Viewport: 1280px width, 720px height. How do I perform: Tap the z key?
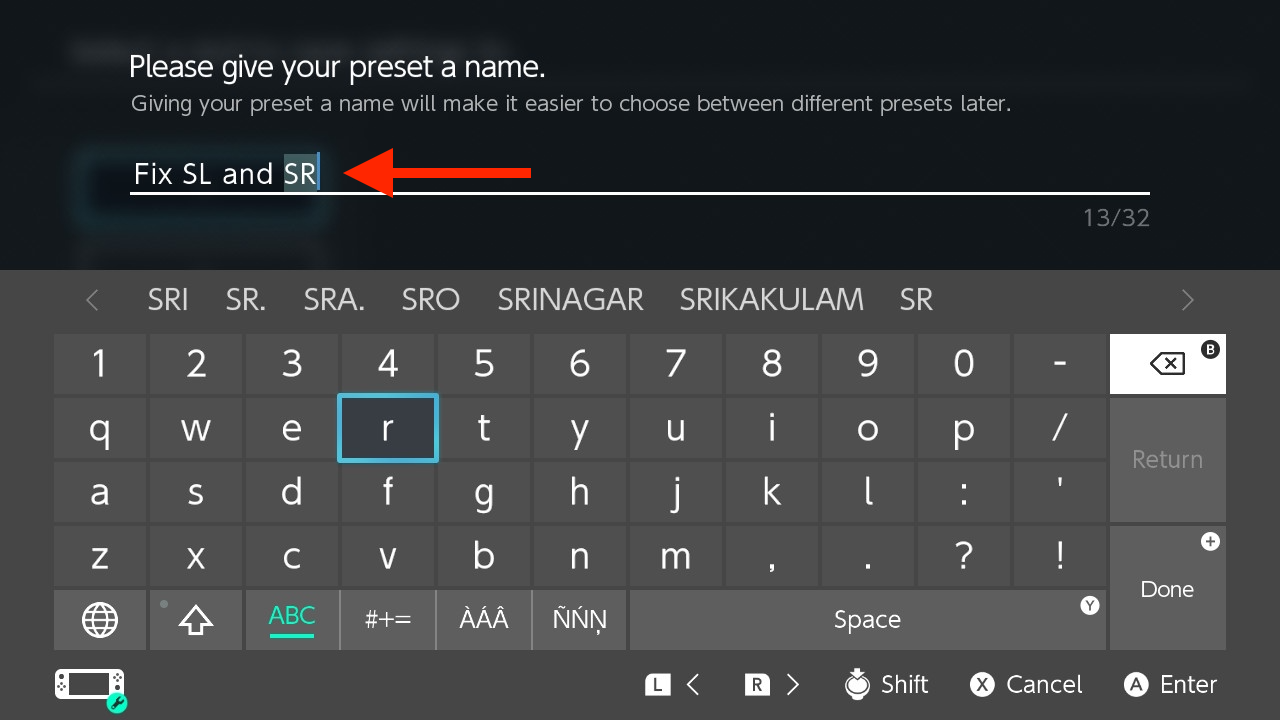tap(100, 556)
